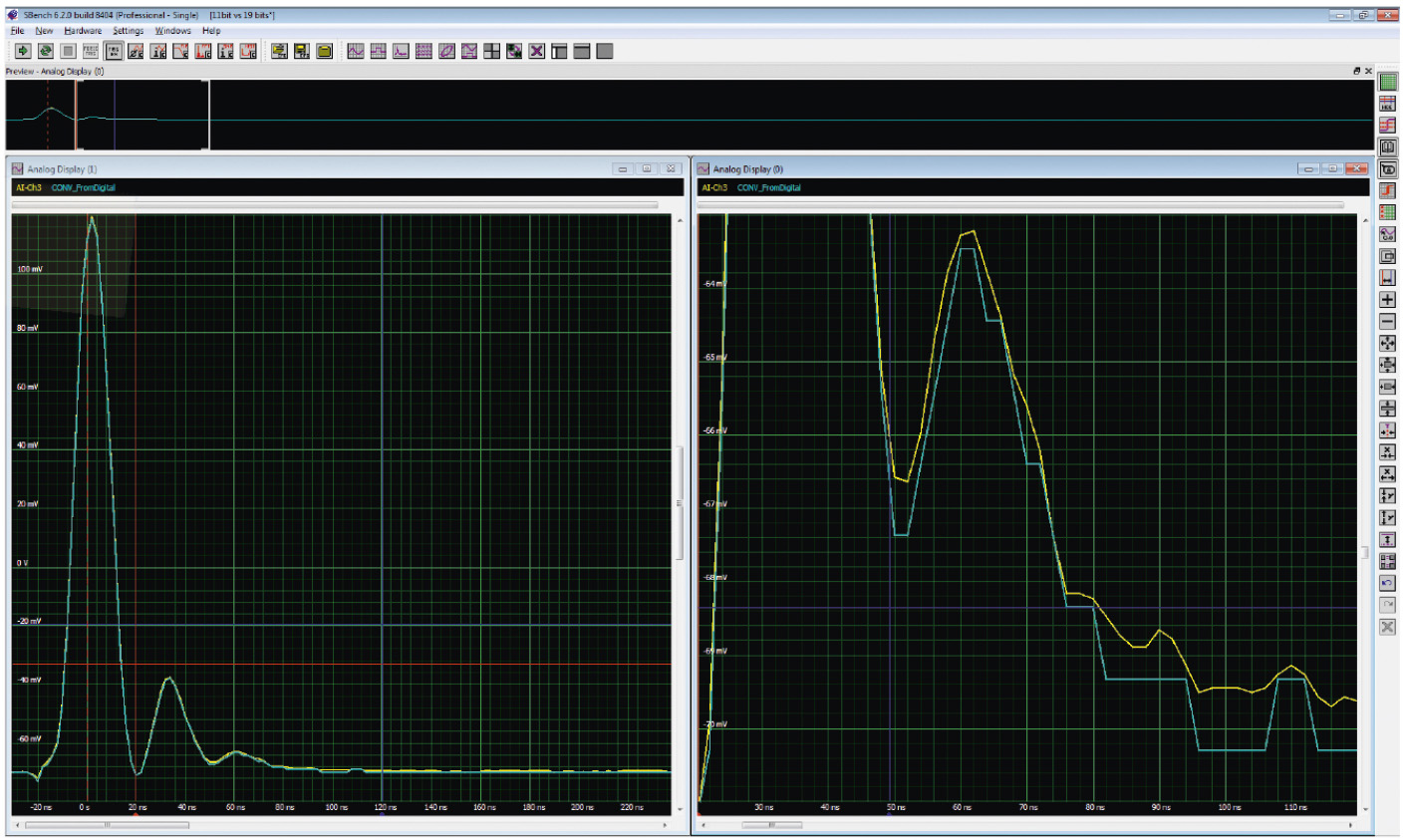Click the magenta X toolbar icon

(x=537, y=51)
